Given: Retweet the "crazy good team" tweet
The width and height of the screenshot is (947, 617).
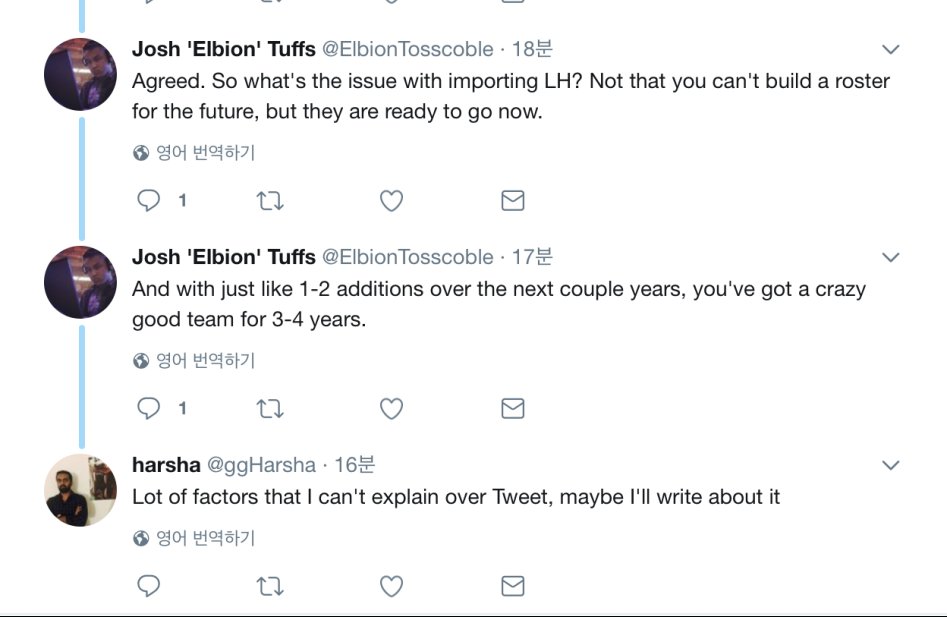Looking at the screenshot, I should tap(270, 408).
